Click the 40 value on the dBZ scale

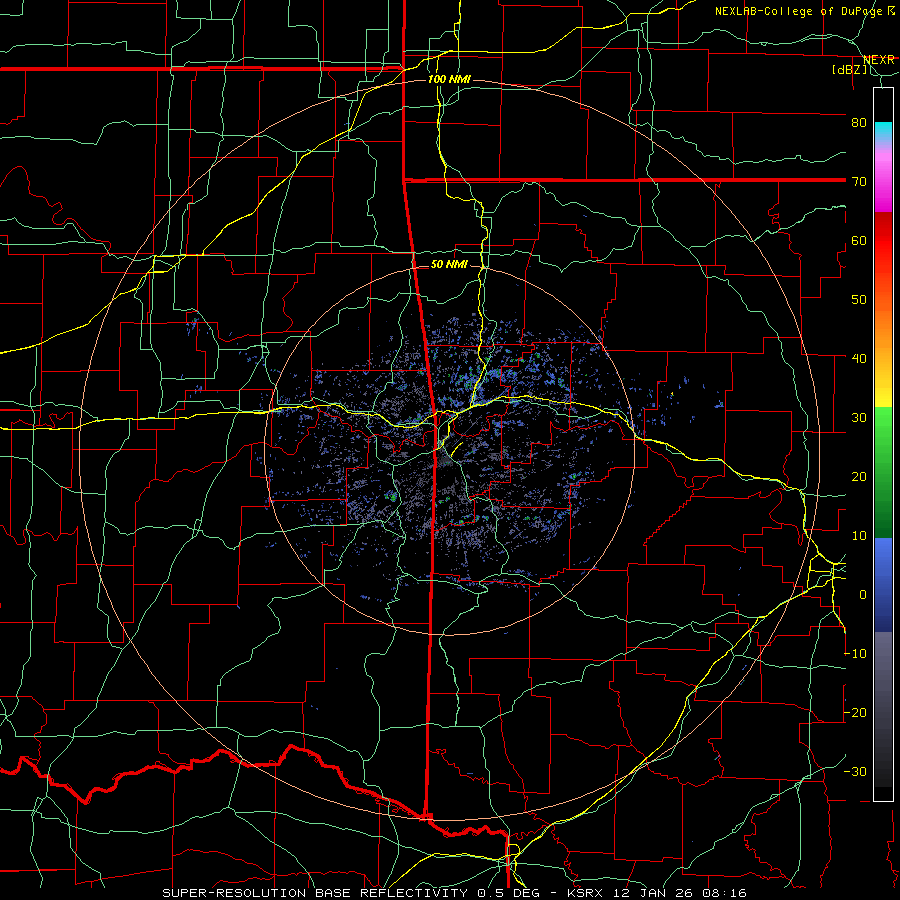point(859,359)
